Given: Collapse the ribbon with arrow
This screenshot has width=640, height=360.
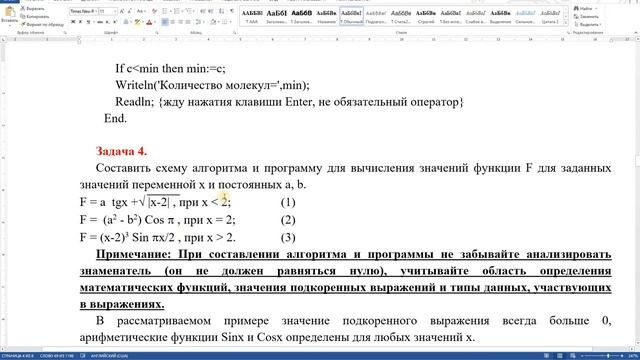Looking at the screenshot, I should pos(636,33).
